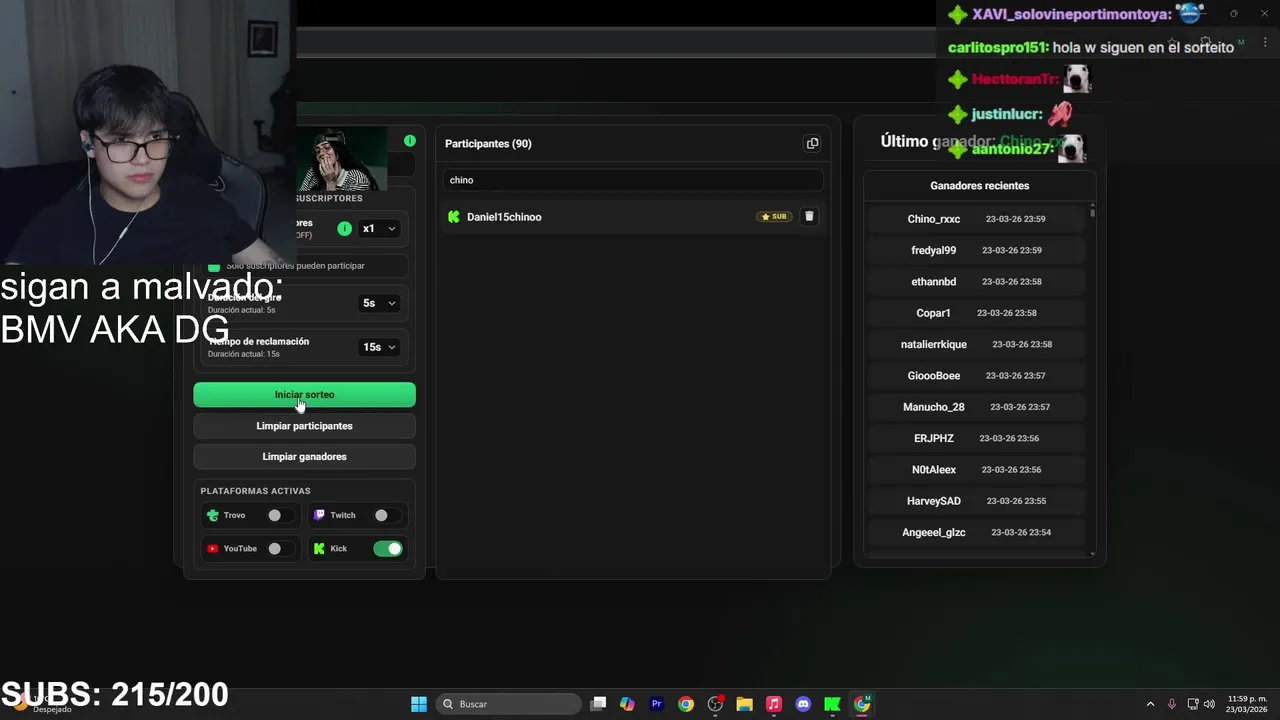Image resolution: width=1280 pixels, height=720 pixels.
Task: Click the participant search field containing chino
Action: [x=633, y=180]
